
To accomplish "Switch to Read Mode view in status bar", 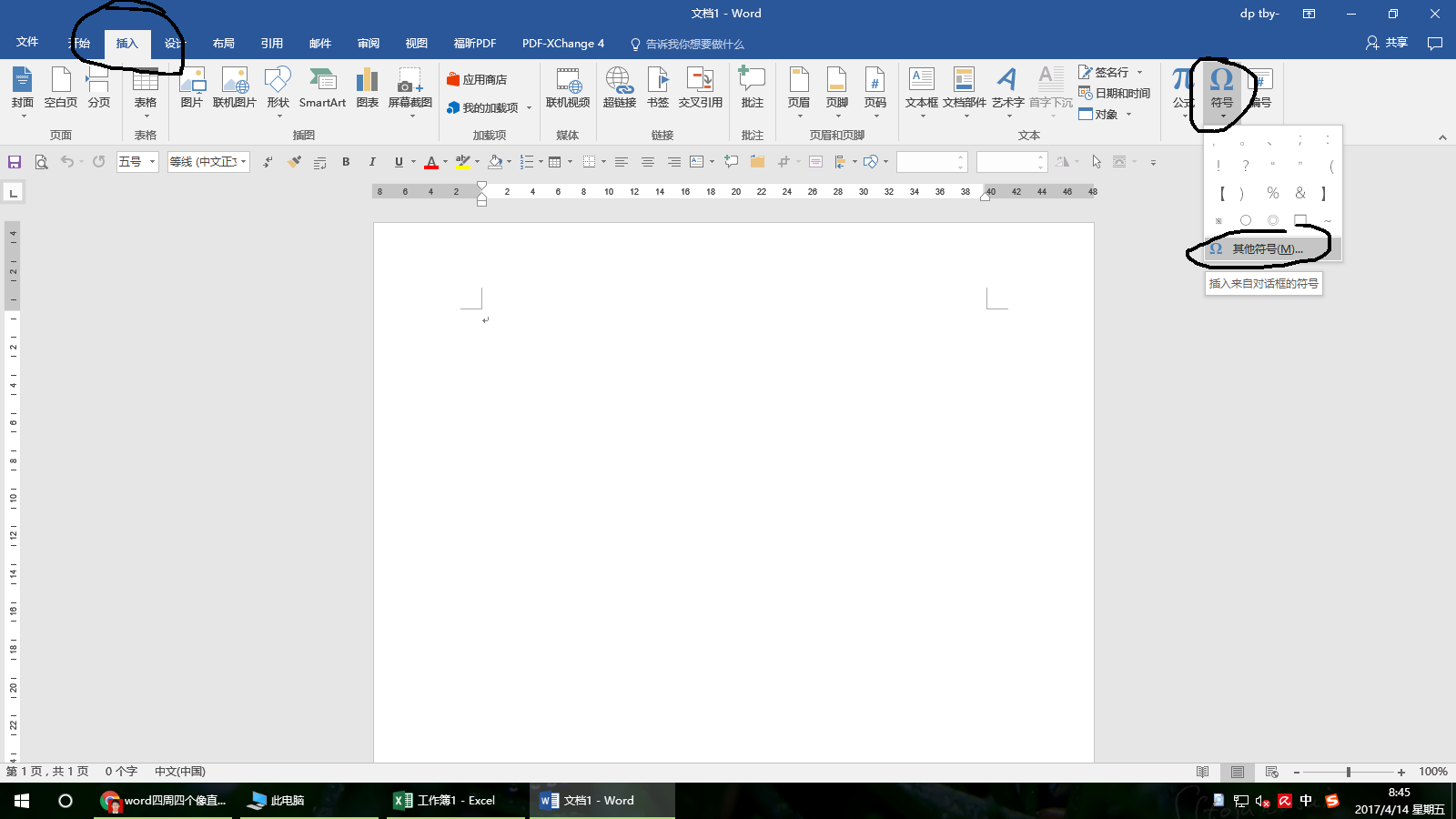I will point(1202,772).
